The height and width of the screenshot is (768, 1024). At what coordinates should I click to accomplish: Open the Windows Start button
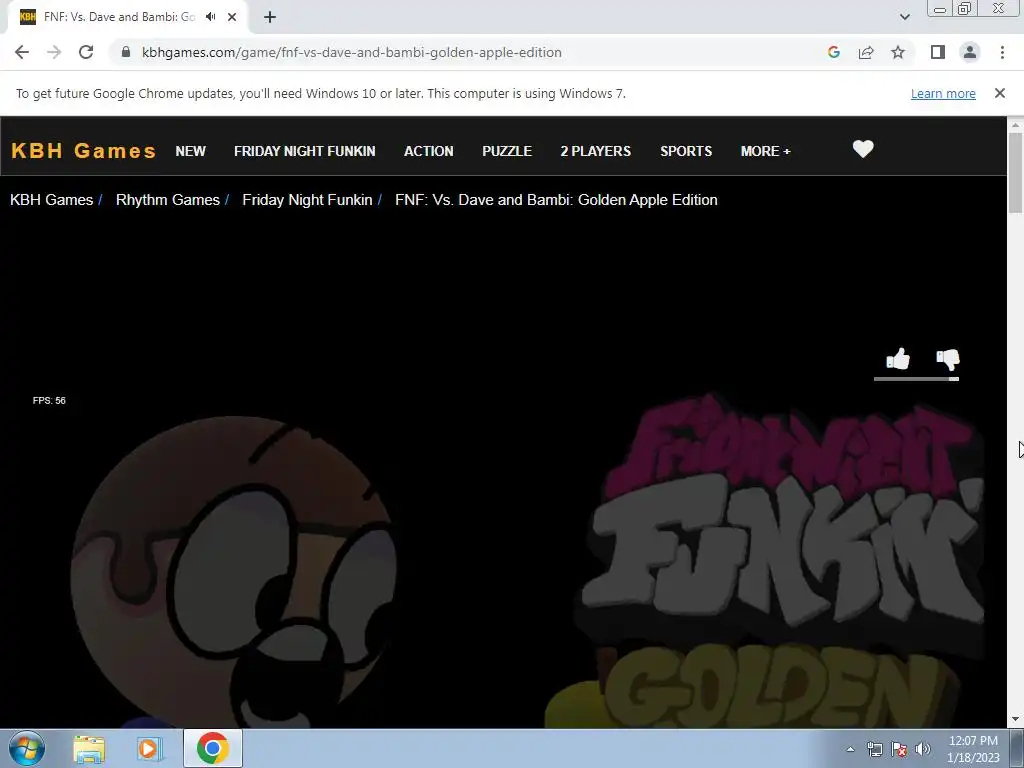[x=27, y=748]
